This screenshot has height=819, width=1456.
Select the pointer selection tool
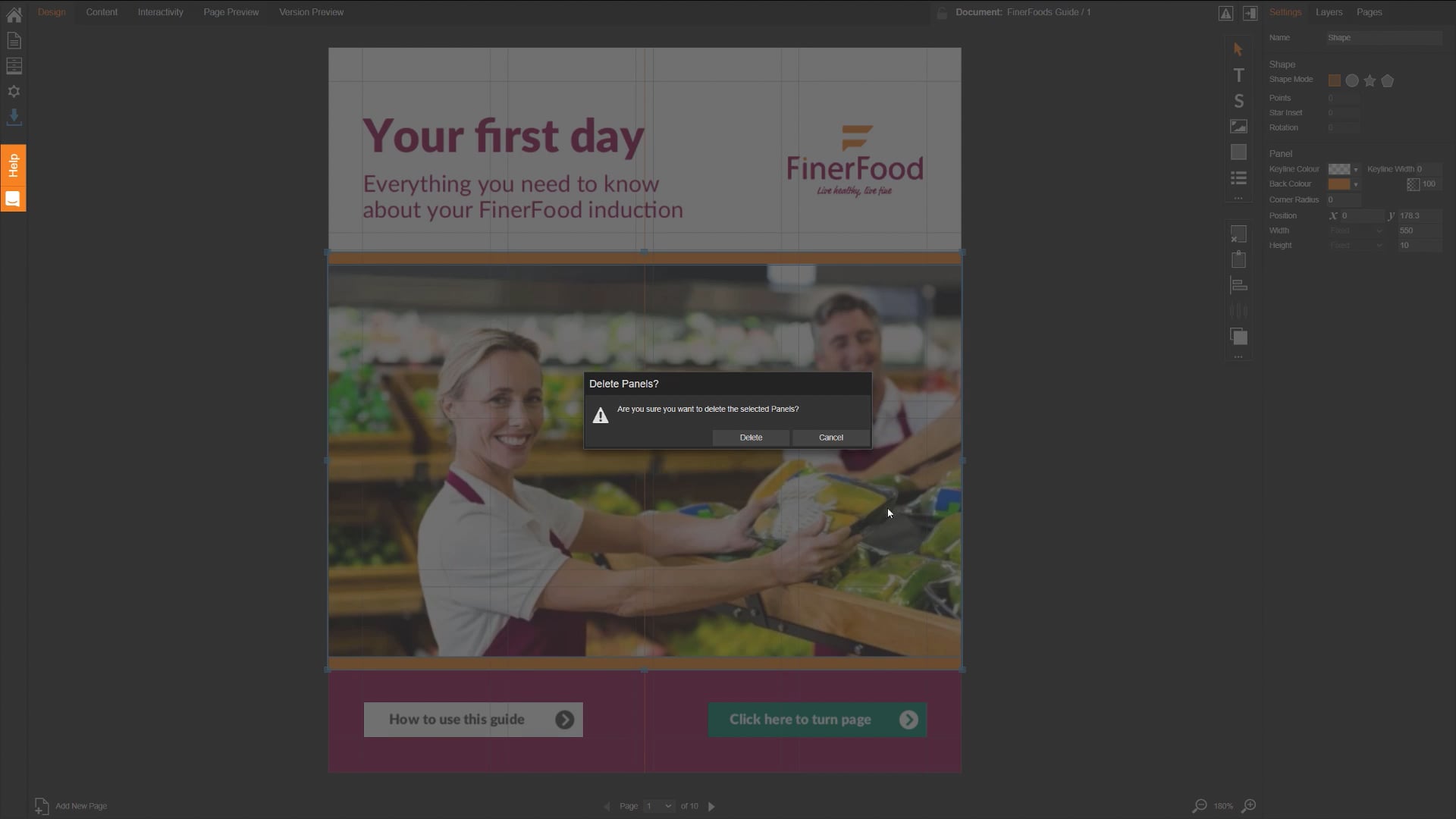pos(1238,49)
